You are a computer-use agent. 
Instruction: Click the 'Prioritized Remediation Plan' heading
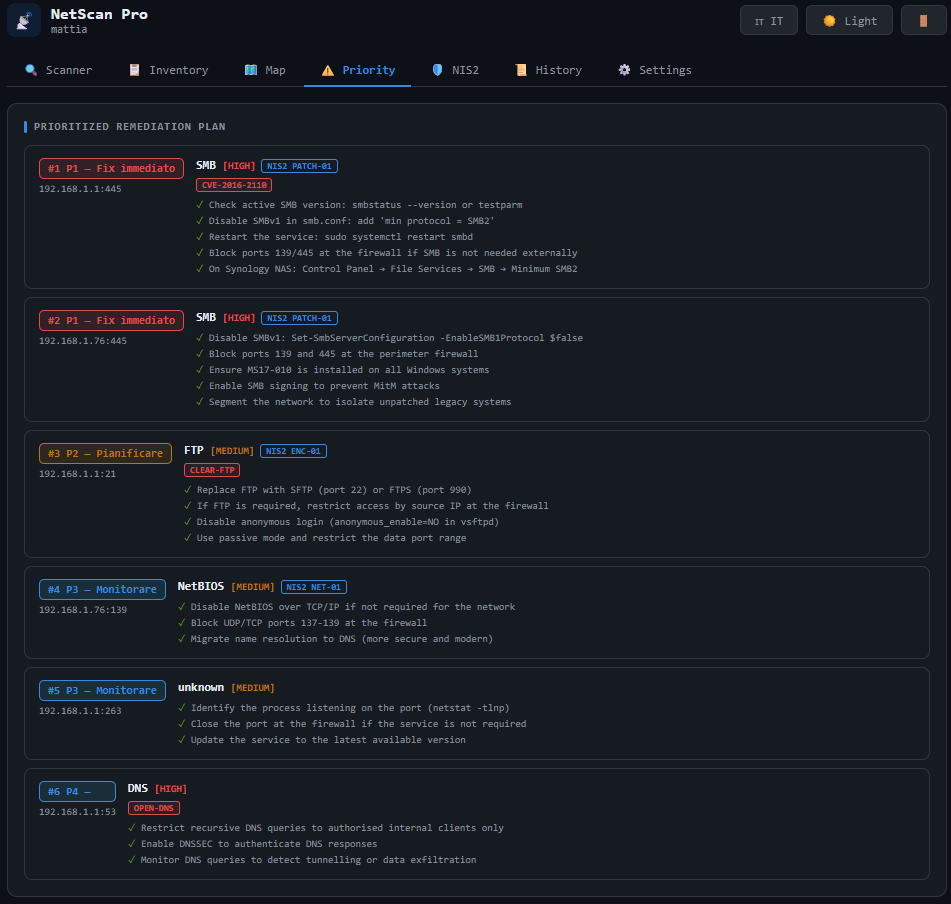click(129, 127)
